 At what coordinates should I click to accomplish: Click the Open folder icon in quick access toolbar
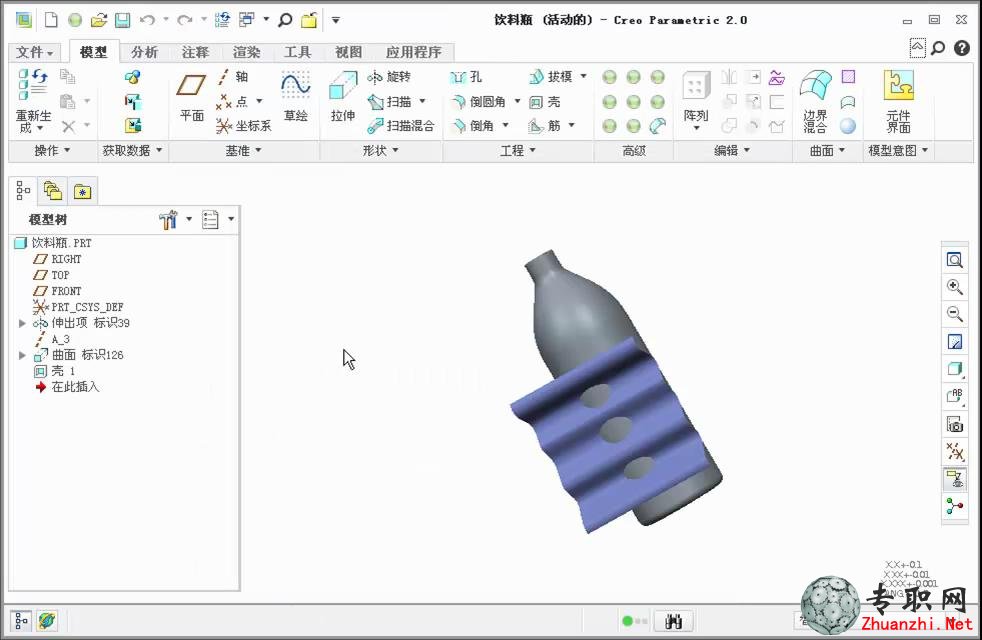click(98, 20)
